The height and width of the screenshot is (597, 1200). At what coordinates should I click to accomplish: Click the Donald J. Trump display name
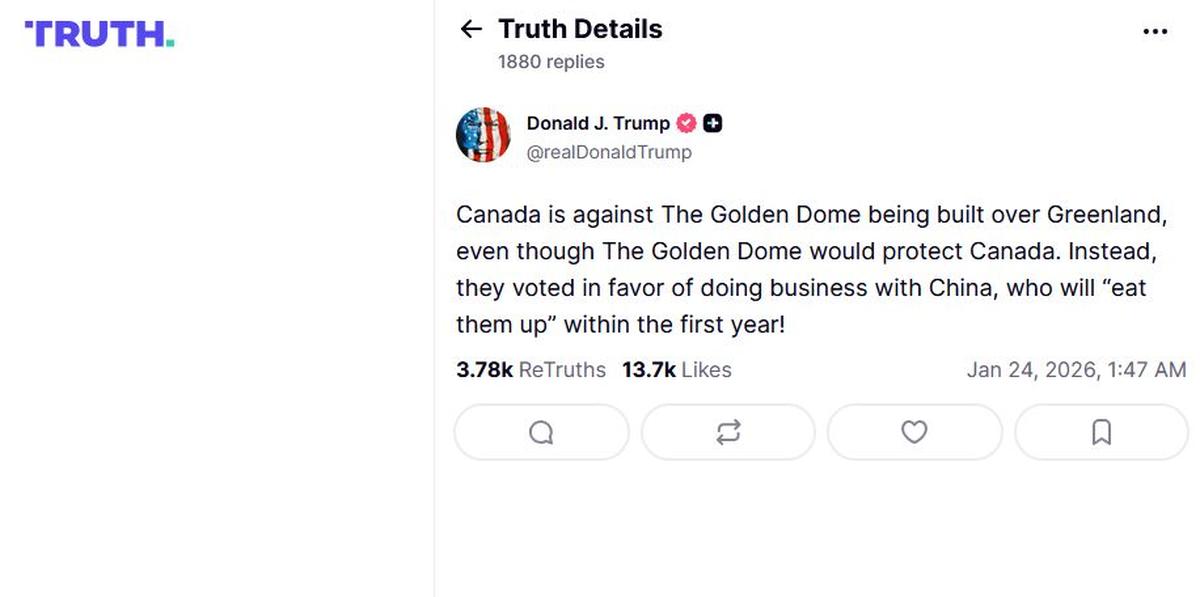[x=598, y=124]
